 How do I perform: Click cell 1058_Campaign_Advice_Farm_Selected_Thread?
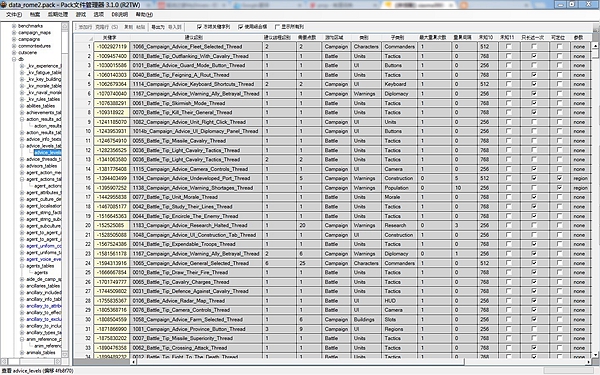(196, 320)
